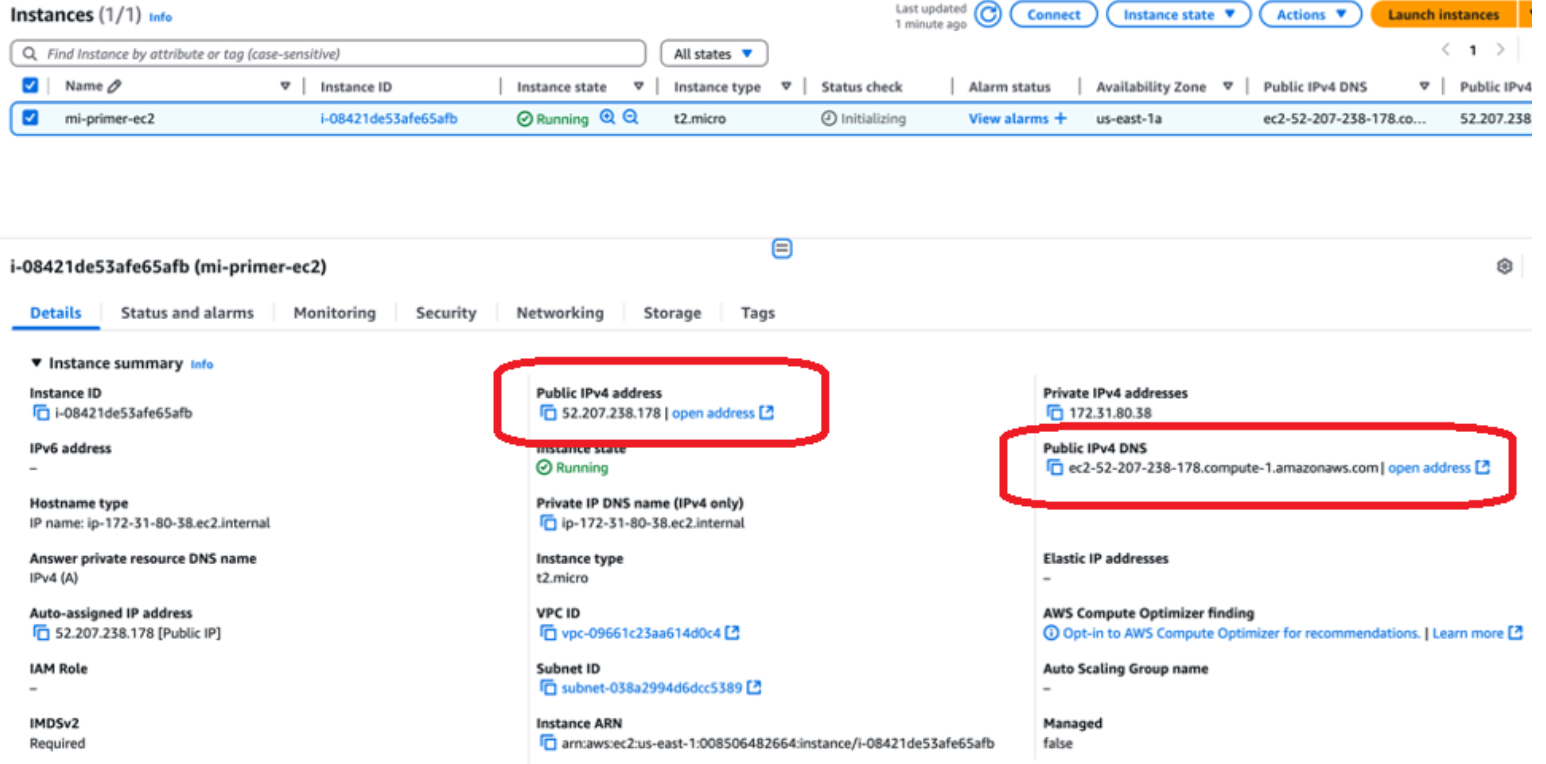Copy the Public IPv4 address value
1546x764 pixels.
coord(547,413)
